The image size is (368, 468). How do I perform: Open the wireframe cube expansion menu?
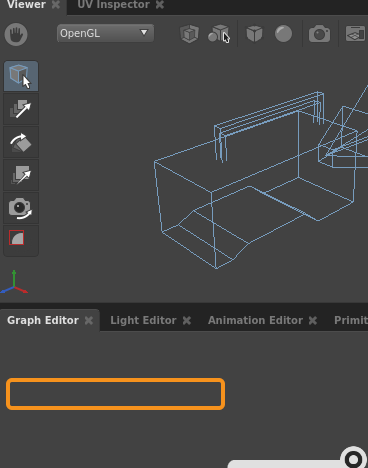189,34
